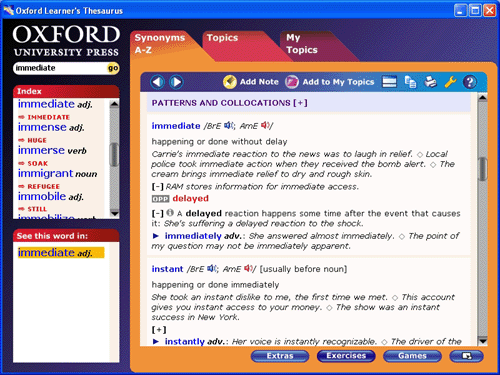Click entry pane scroll up arrow
Image resolution: width=500 pixels, height=375 pixels.
[x=483, y=98]
